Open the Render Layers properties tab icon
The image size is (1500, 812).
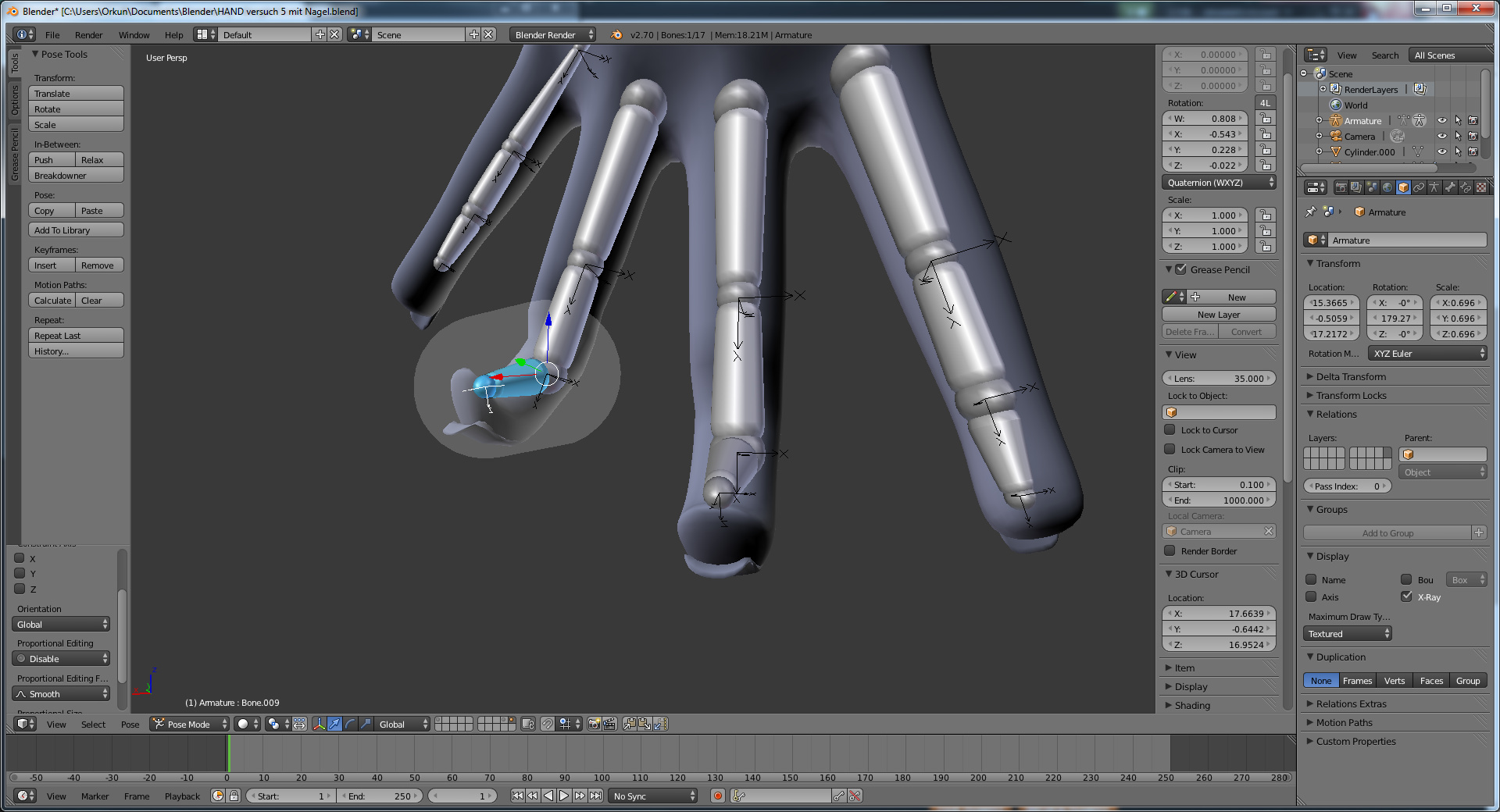[x=1357, y=187]
